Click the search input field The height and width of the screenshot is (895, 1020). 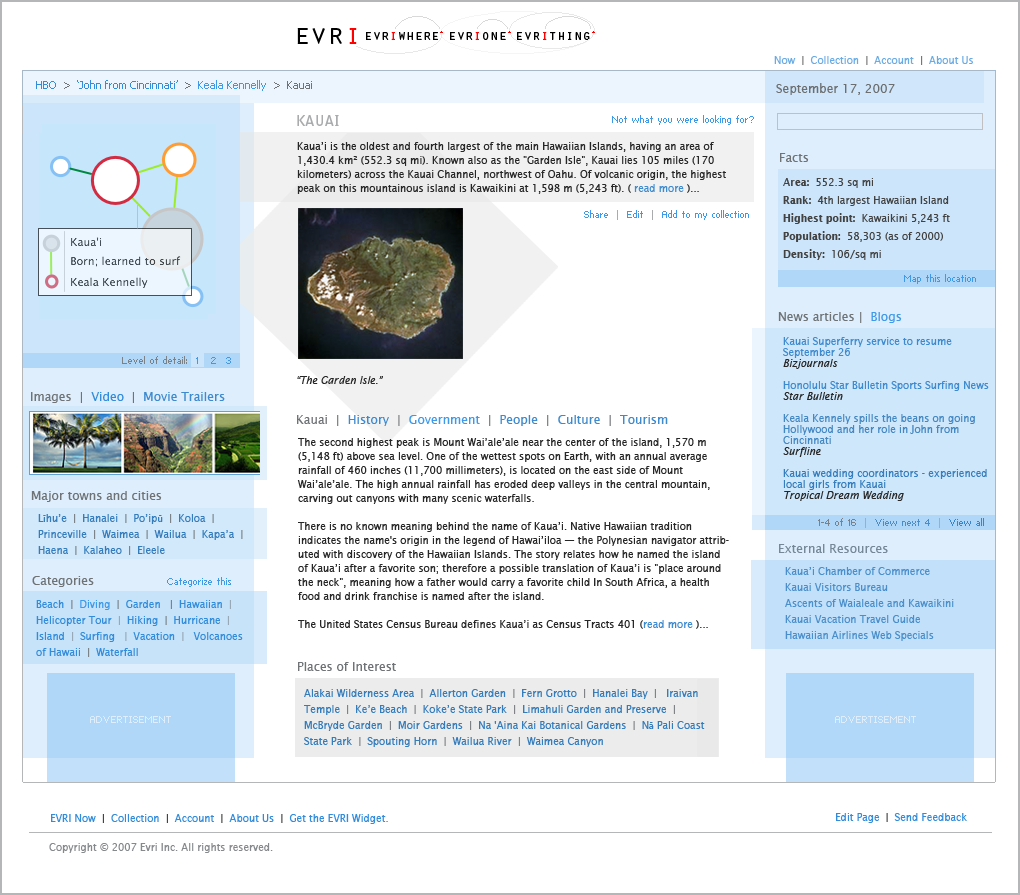(x=879, y=122)
